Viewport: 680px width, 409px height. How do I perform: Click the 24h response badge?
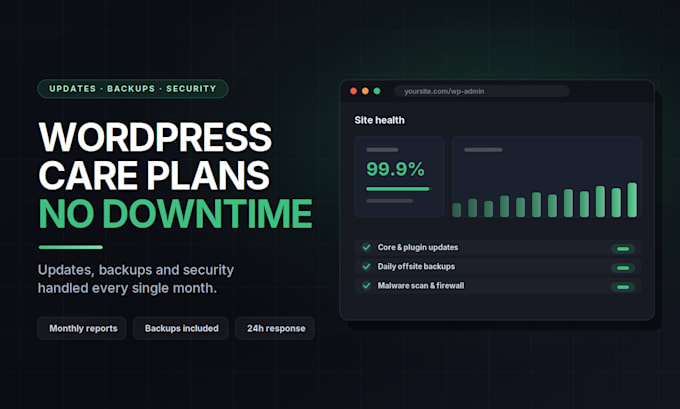click(275, 328)
